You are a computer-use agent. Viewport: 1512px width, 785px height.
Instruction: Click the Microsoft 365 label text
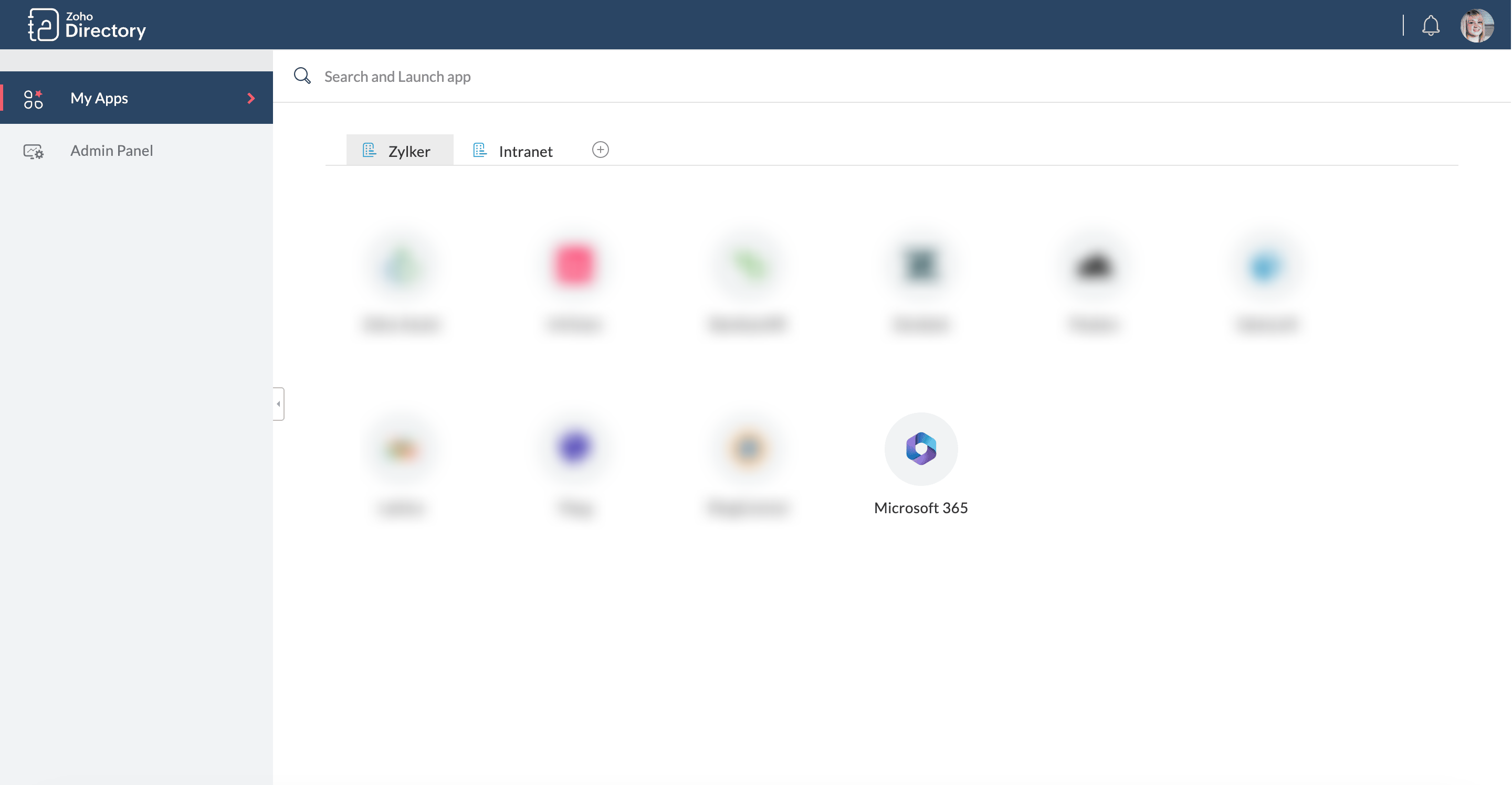[920, 508]
